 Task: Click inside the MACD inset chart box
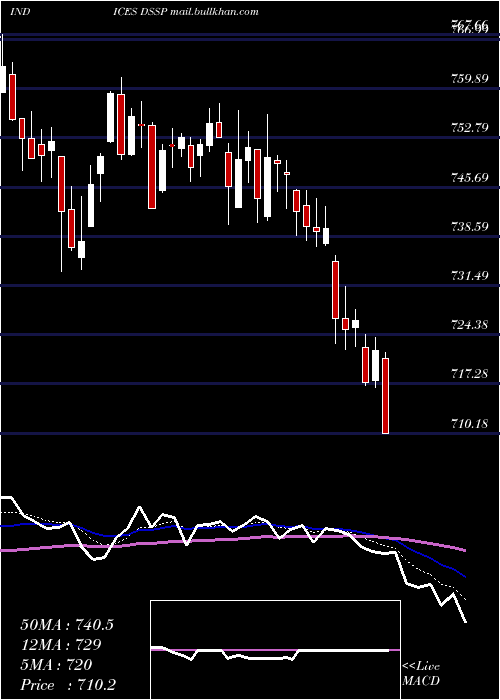[x=275, y=650]
